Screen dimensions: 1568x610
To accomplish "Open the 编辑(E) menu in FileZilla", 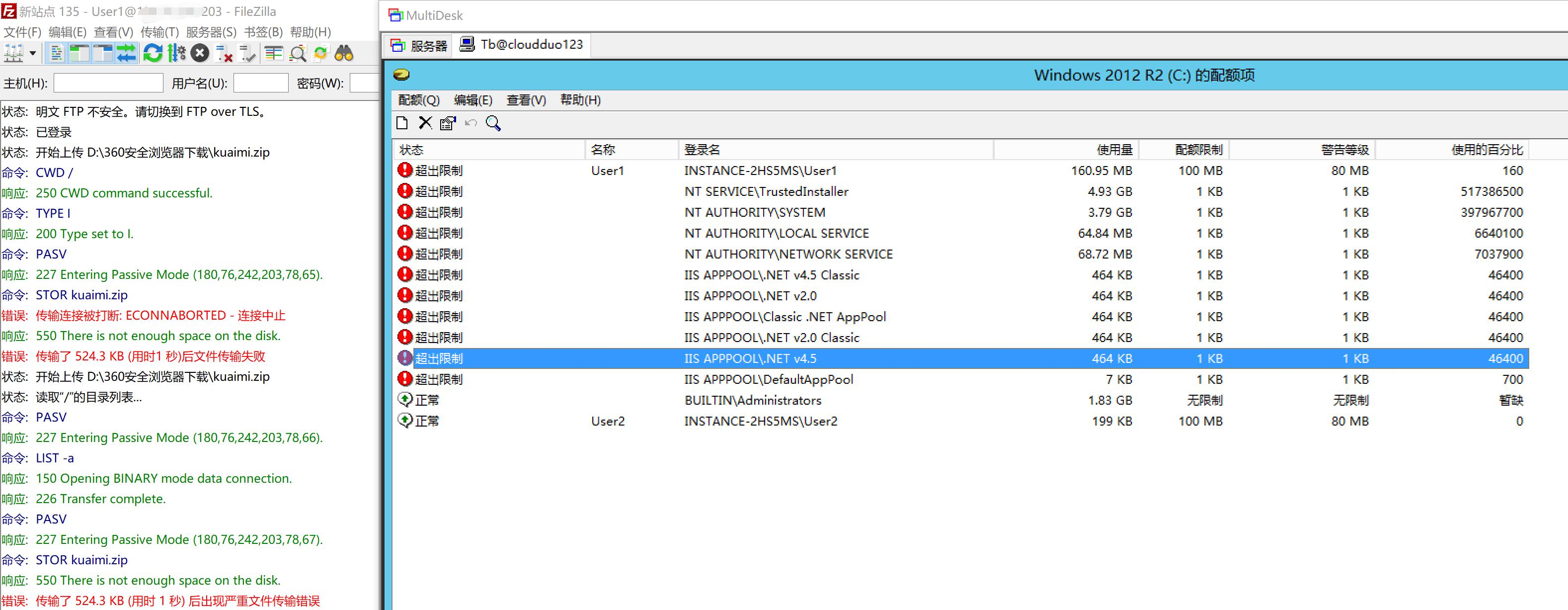I will point(67,32).
